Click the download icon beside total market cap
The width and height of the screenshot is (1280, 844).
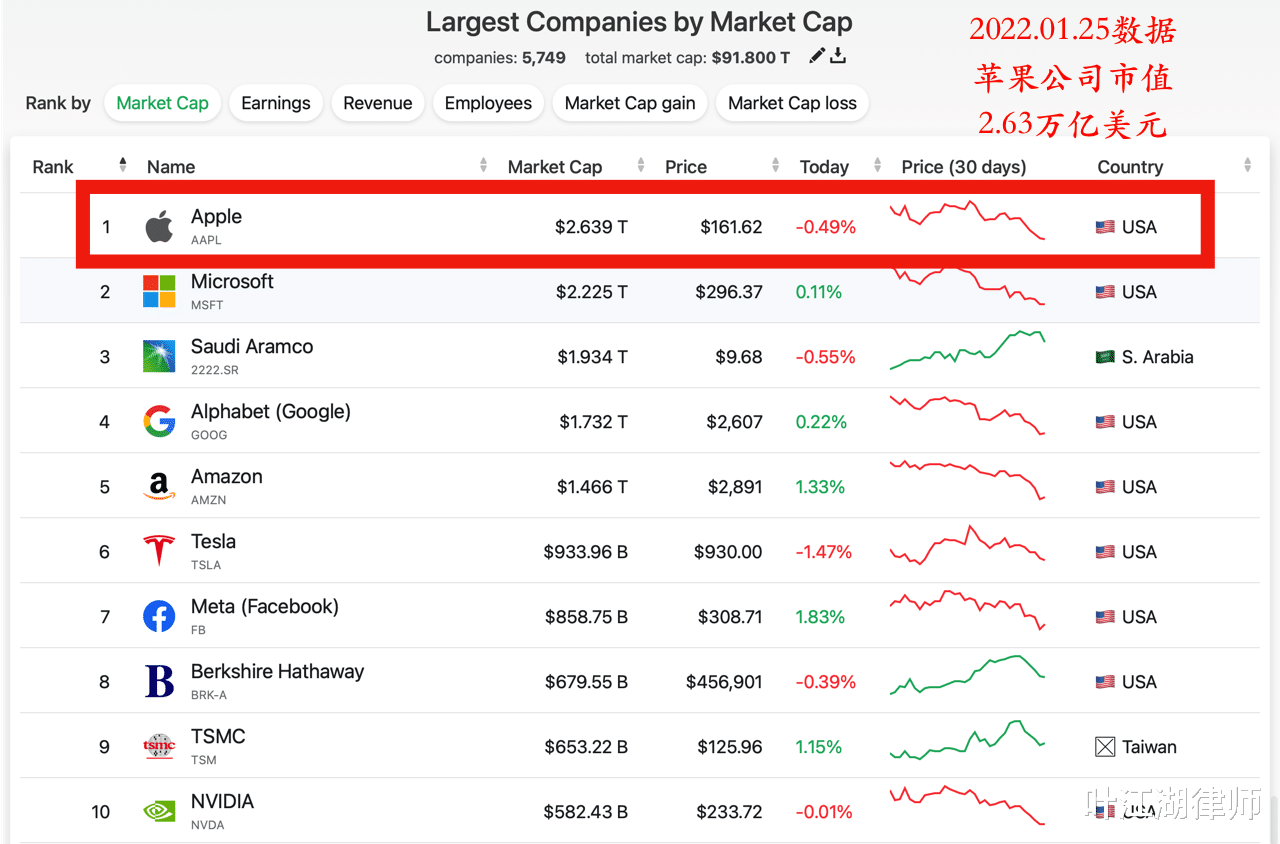[x=838, y=56]
